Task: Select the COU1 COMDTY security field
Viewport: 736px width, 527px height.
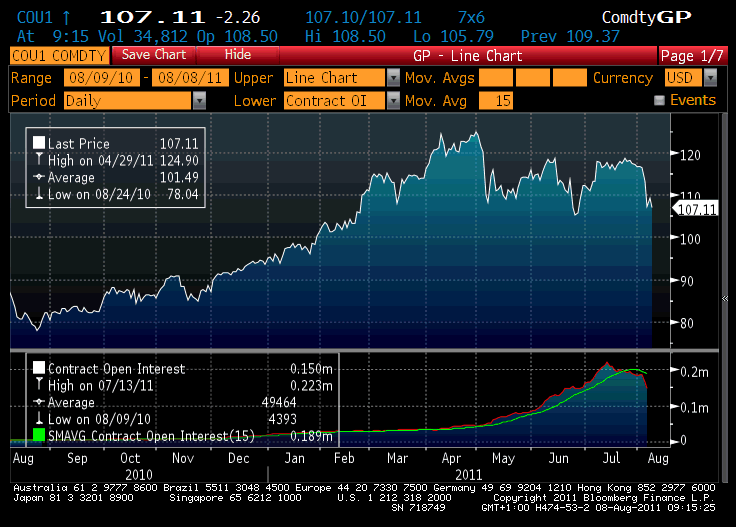Action: [60, 56]
